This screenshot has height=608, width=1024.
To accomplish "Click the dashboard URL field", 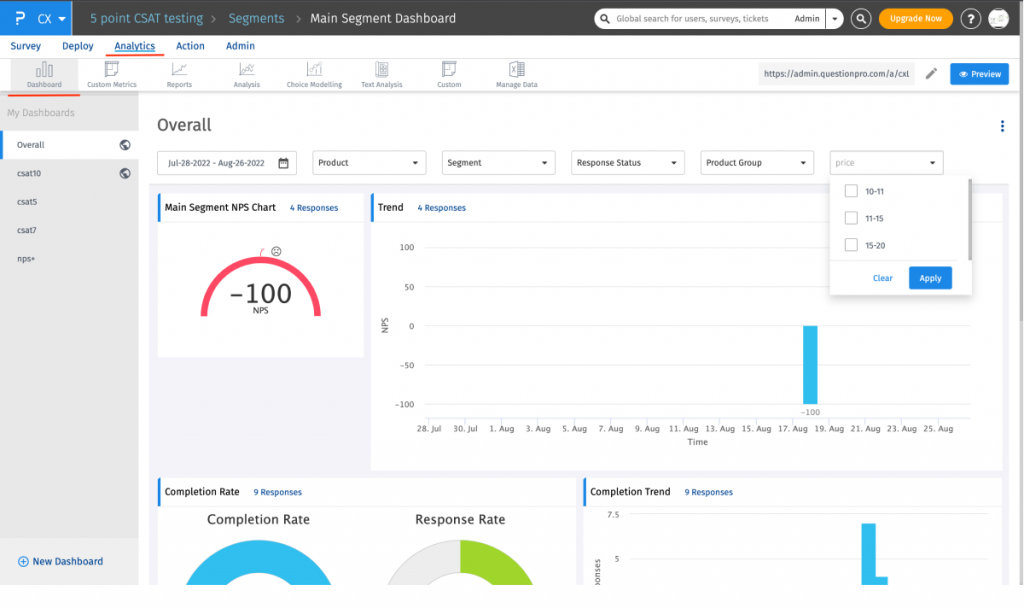I will pyautogui.click(x=837, y=74).
